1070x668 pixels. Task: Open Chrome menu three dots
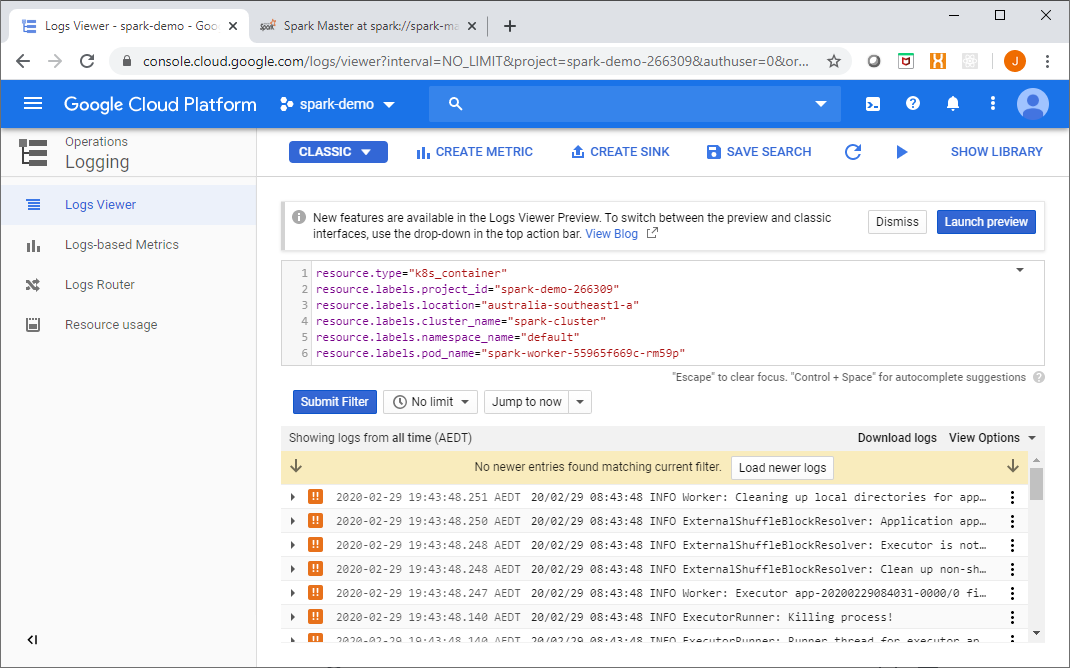coord(1047,61)
